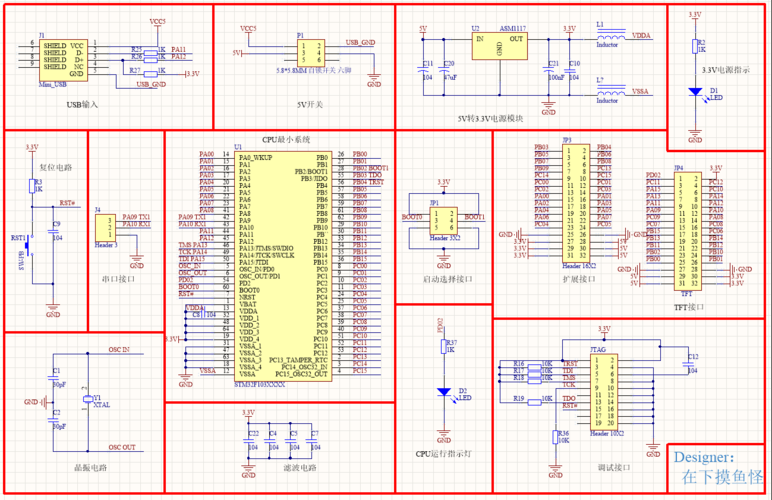This screenshot has width=772, height=500.
Task: Select the Y1 XTAL crystal
Action: tap(88, 399)
